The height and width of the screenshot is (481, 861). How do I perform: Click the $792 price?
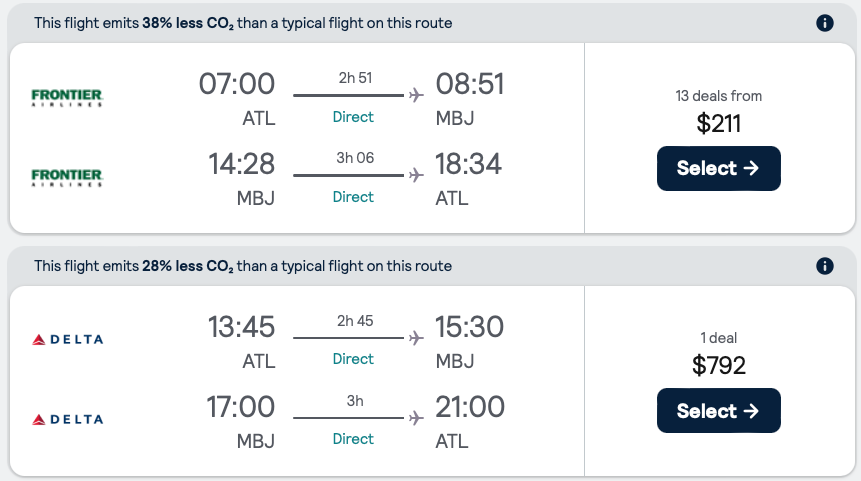(718, 366)
